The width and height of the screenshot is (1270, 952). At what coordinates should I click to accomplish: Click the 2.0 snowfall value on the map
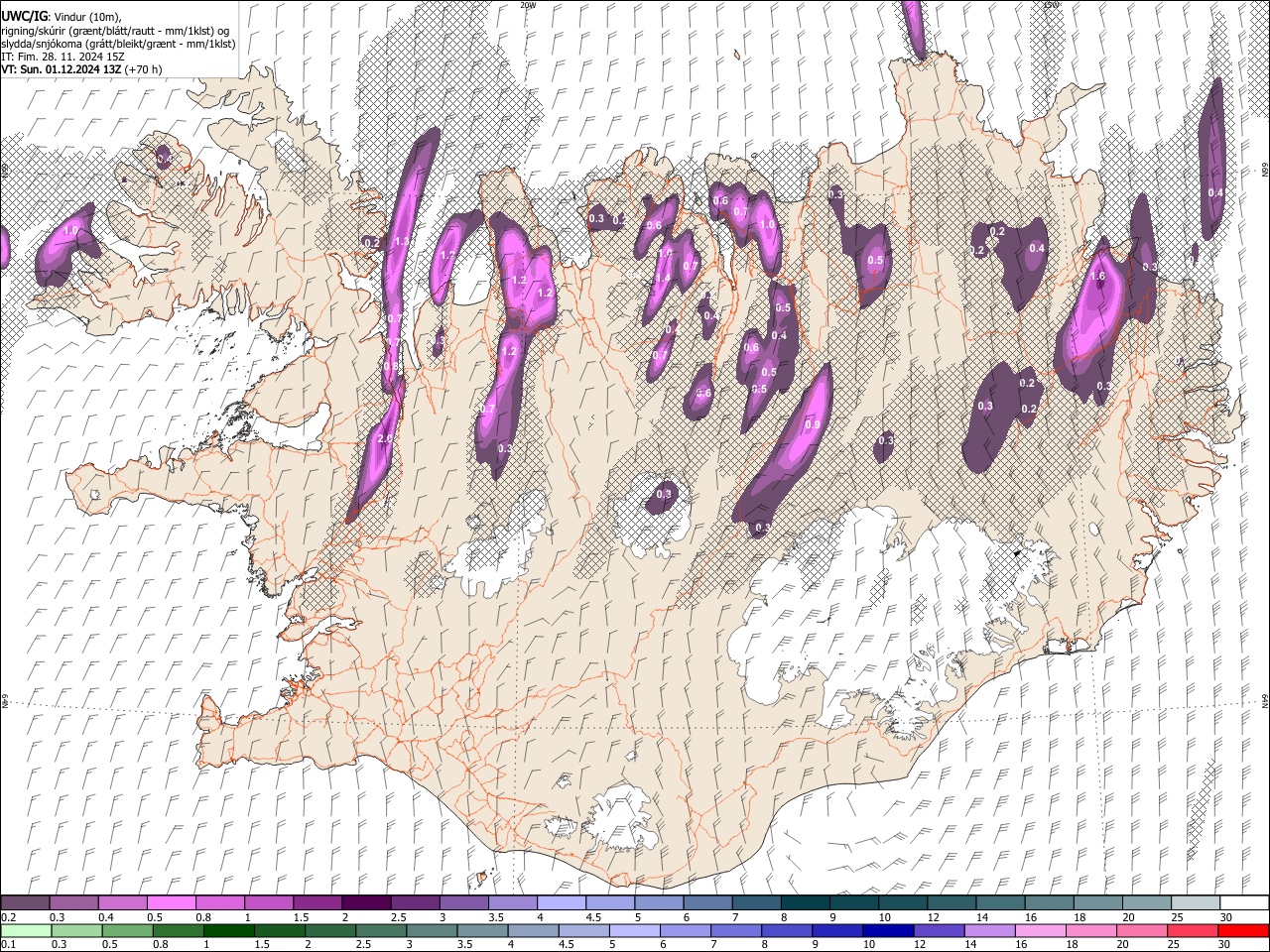[x=385, y=438]
